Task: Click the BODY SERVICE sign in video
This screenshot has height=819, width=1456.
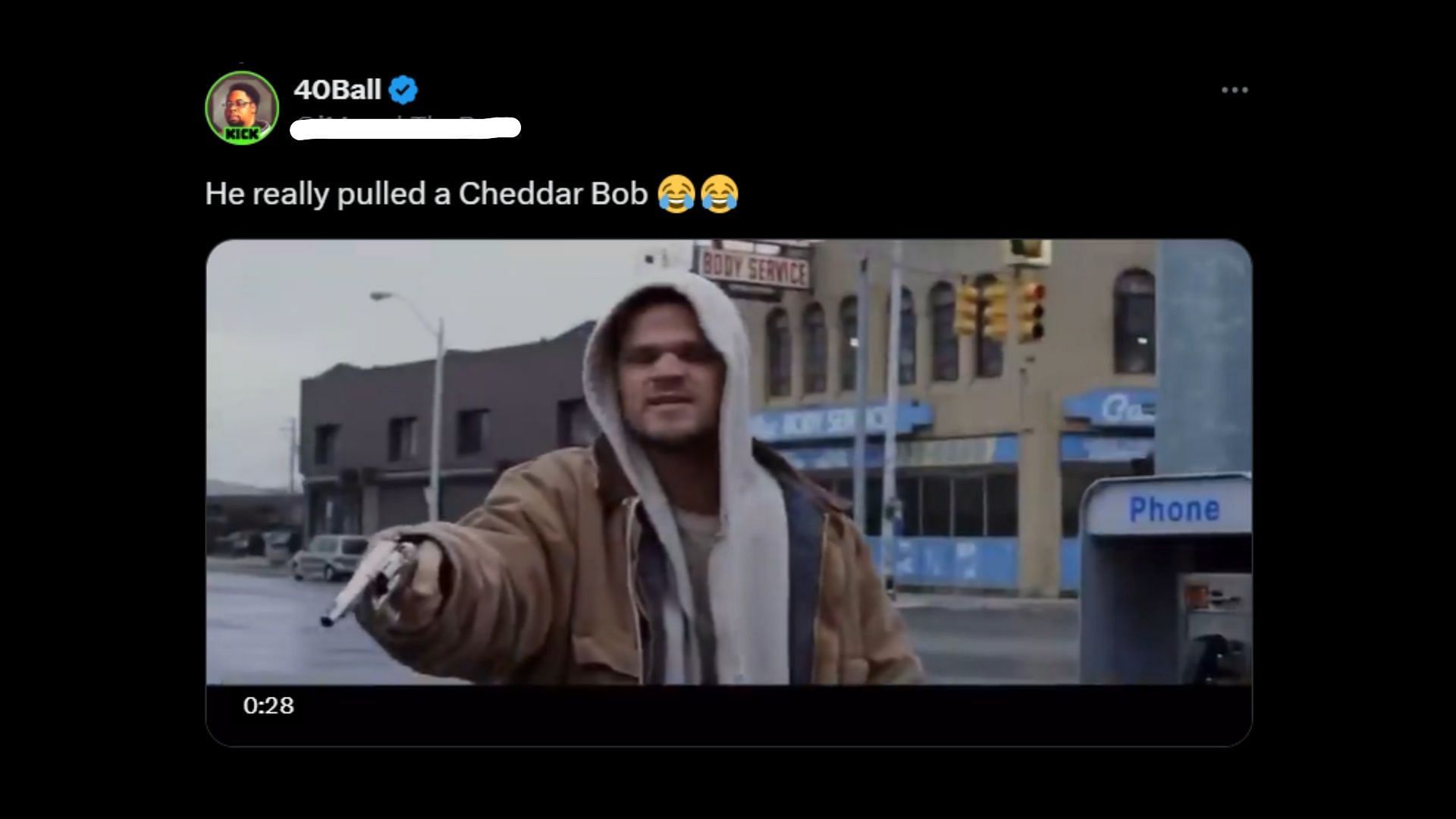Action: pyautogui.click(x=754, y=268)
